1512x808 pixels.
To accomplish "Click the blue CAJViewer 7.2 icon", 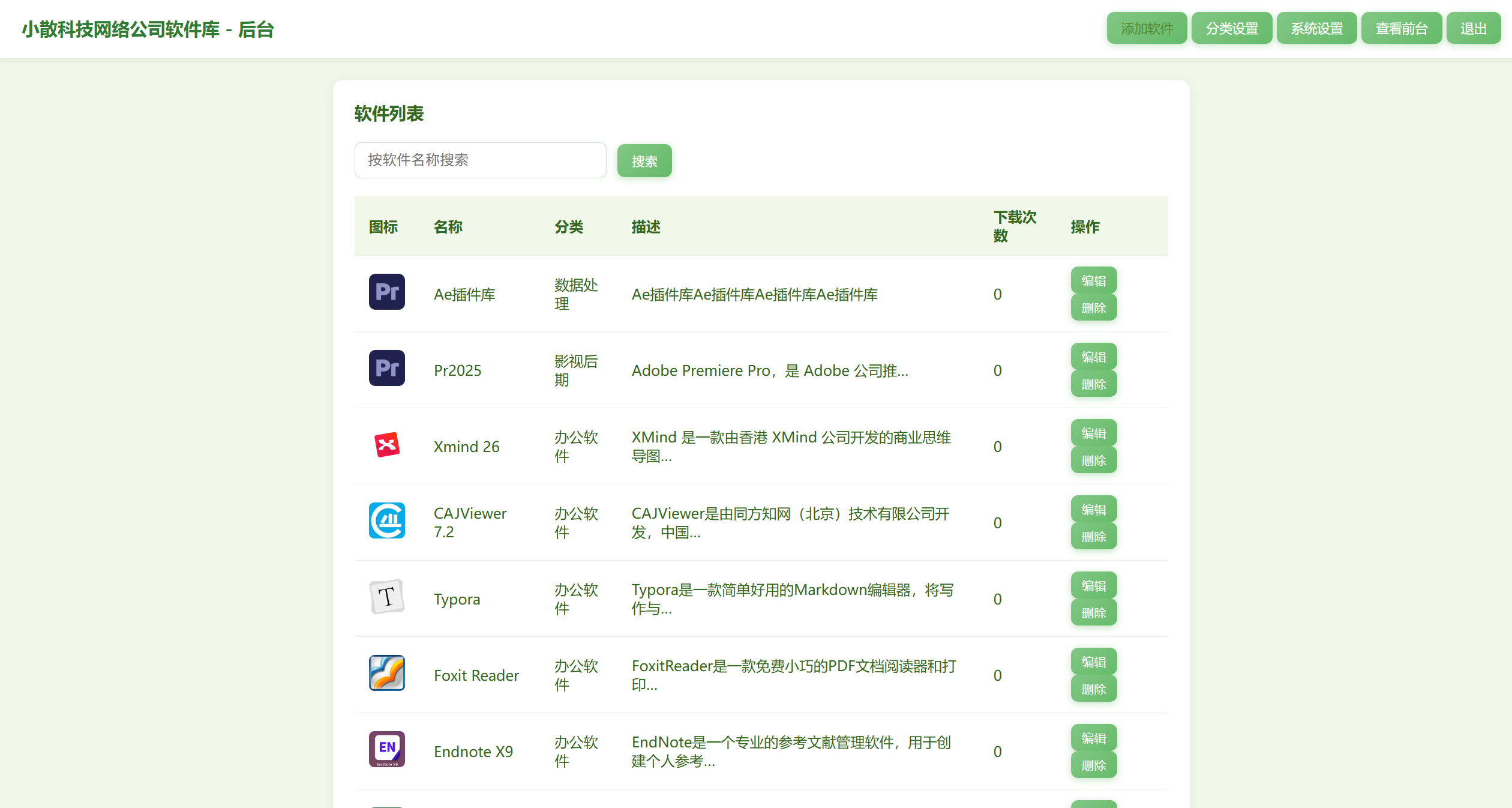I will tap(386, 520).
